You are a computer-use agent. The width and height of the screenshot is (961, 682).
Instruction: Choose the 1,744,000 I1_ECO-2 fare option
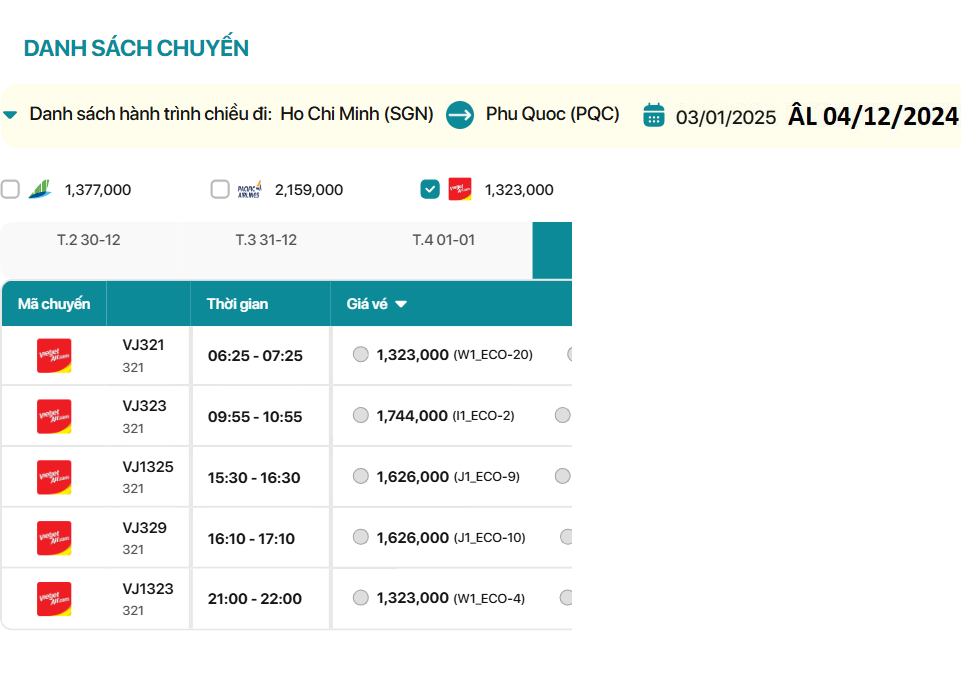point(361,415)
